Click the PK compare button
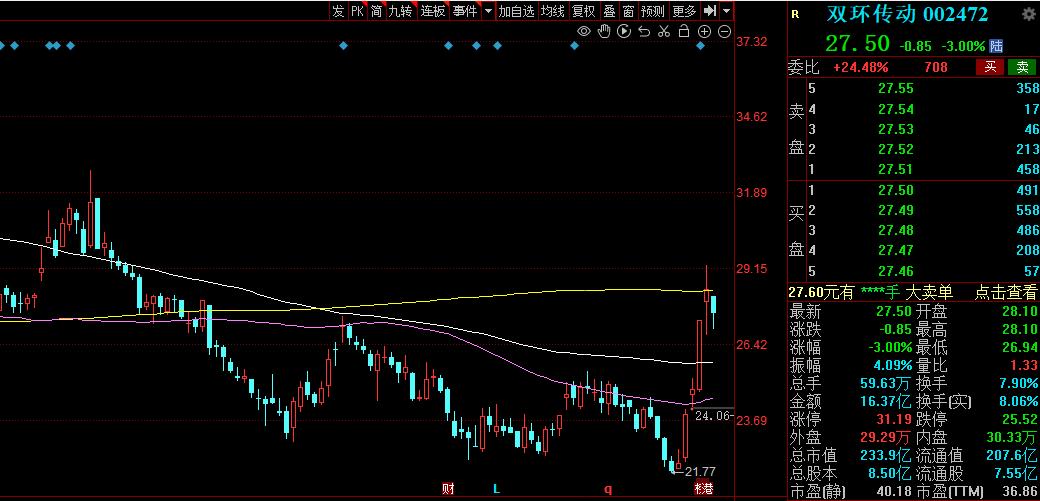 point(358,11)
